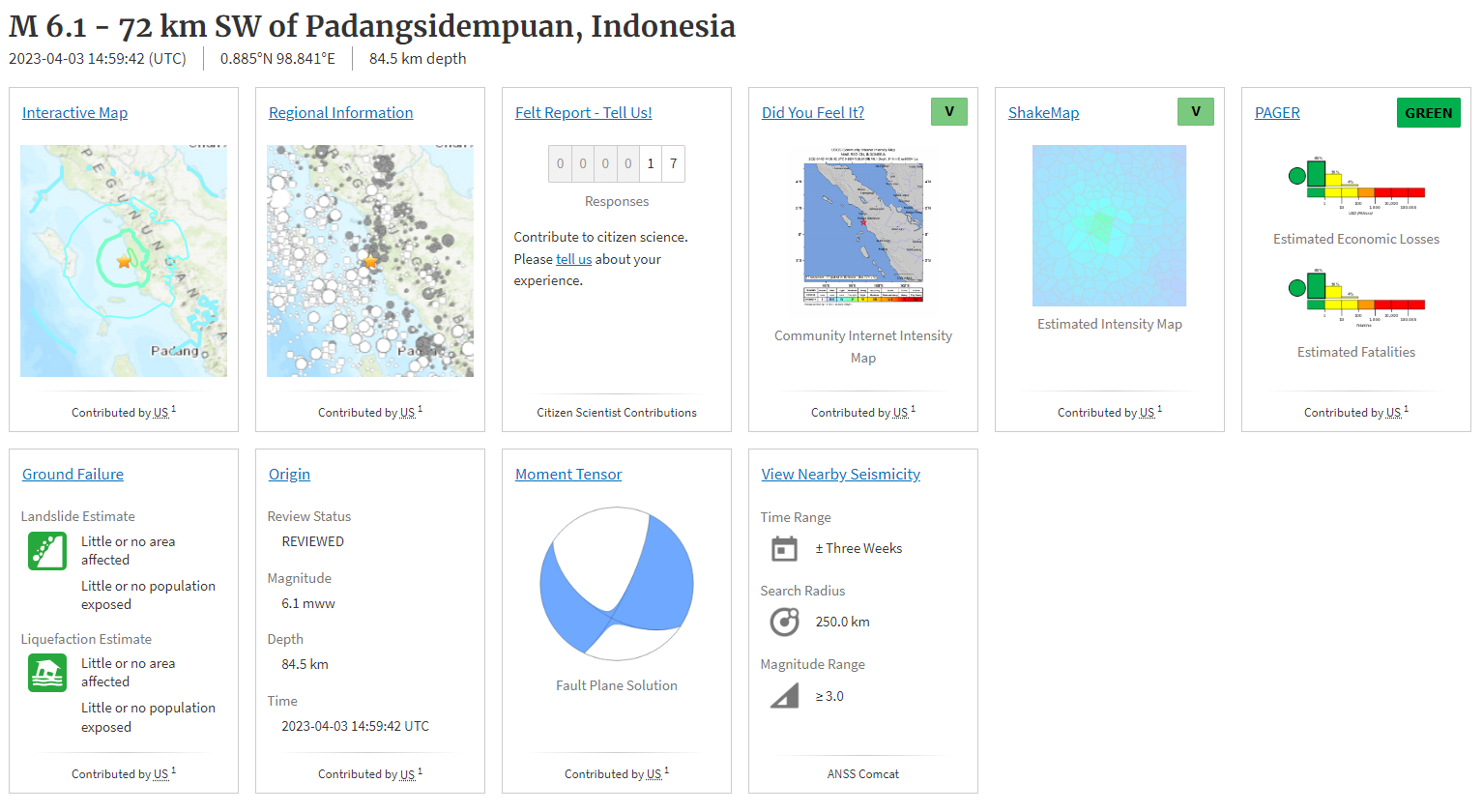This screenshot has height=812, width=1483.
Task: Click the 'US' contributor under Interactive Map
Action: click(x=161, y=413)
